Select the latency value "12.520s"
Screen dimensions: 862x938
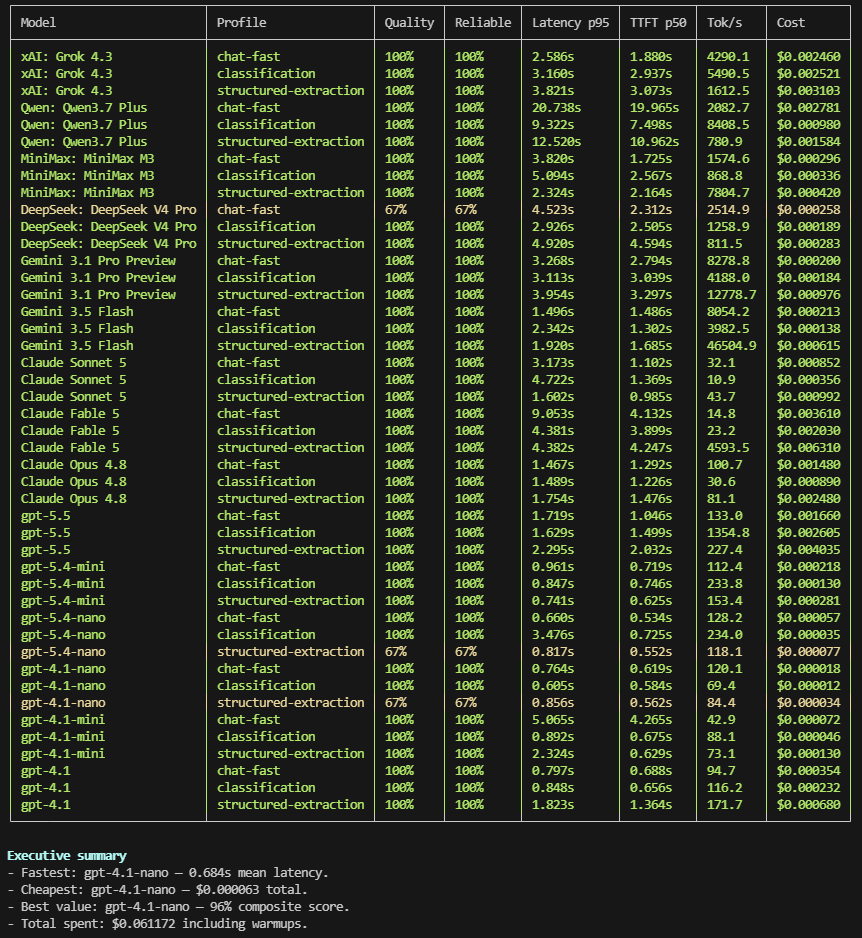(x=556, y=142)
